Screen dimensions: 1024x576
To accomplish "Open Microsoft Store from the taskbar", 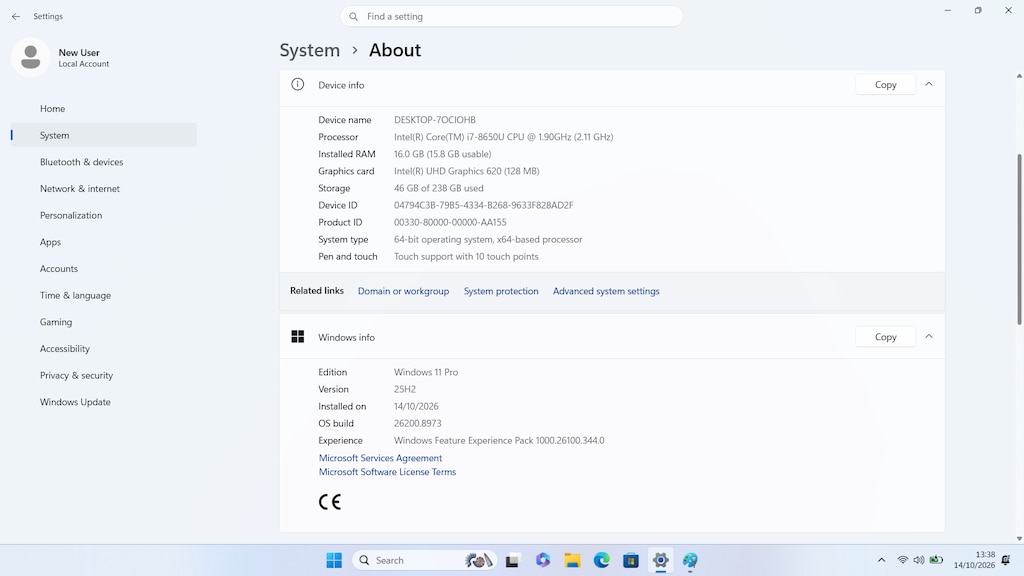I will click(x=631, y=560).
